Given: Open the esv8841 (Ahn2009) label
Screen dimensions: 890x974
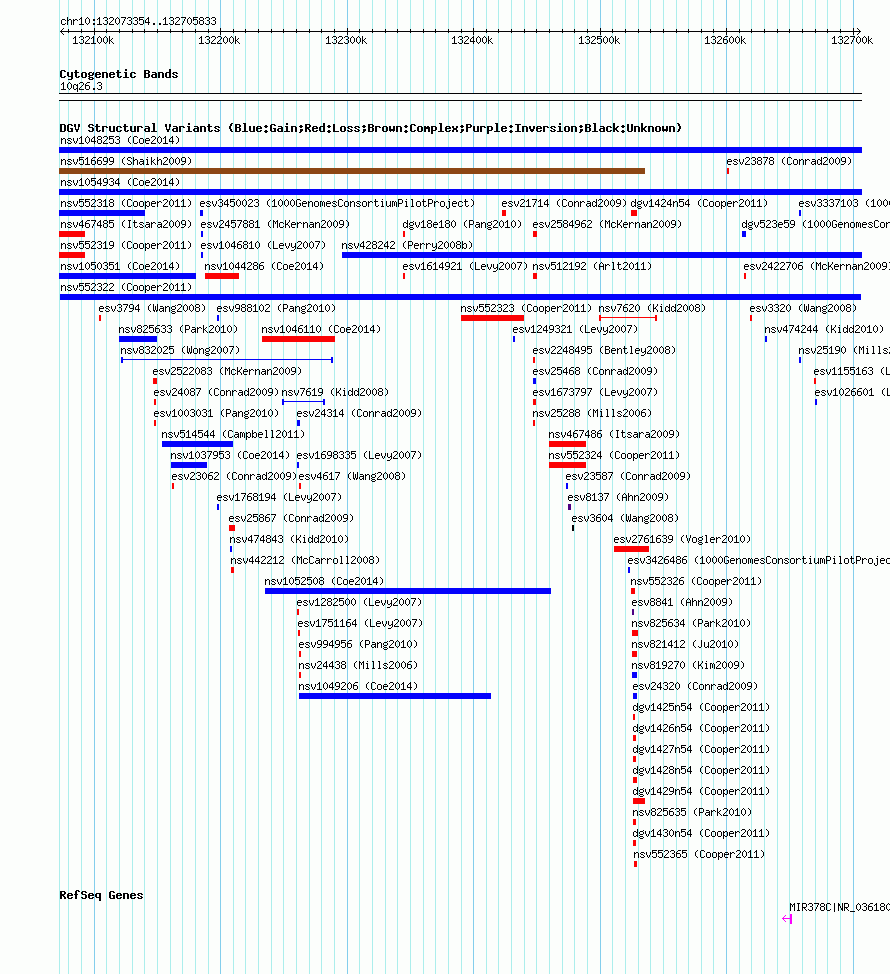Looking at the screenshot, I should (x=682, y=603).
